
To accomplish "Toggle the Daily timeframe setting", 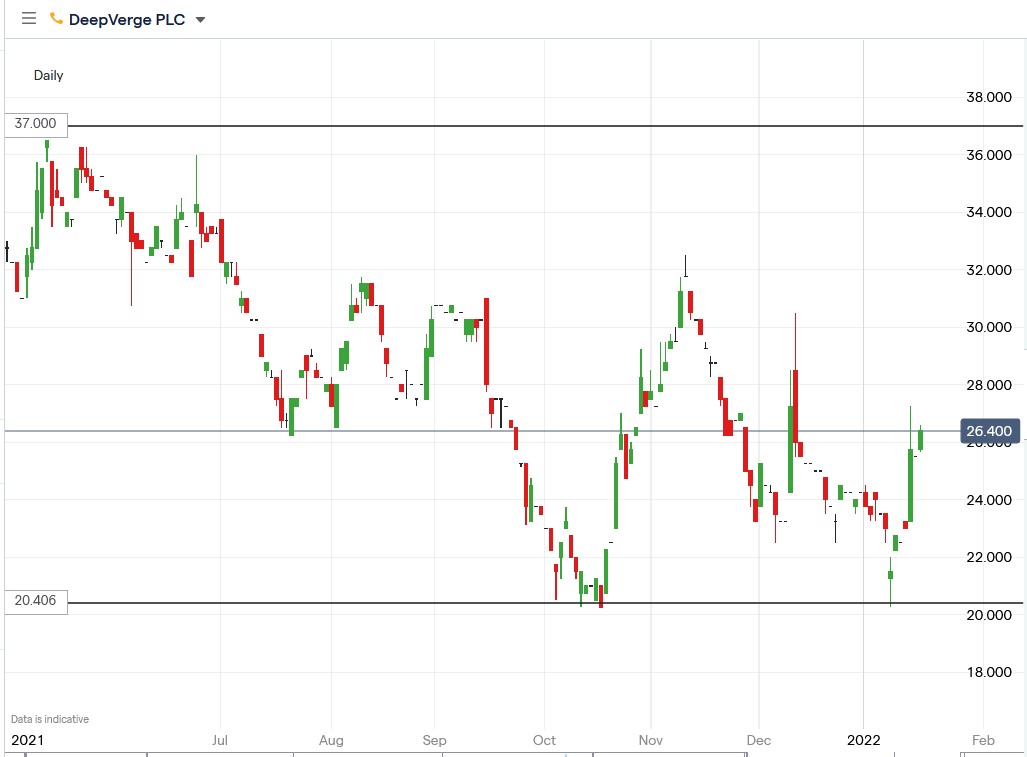I will coord(48,75).
